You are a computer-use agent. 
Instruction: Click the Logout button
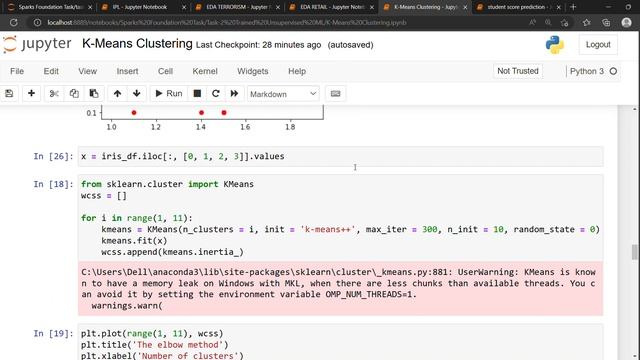tap(598, 44)
